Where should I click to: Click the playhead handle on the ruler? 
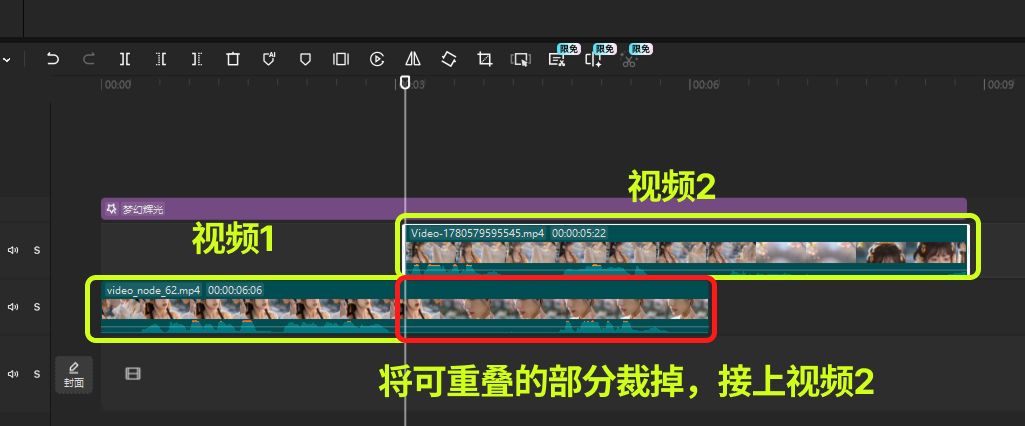(x=405, y=82)
